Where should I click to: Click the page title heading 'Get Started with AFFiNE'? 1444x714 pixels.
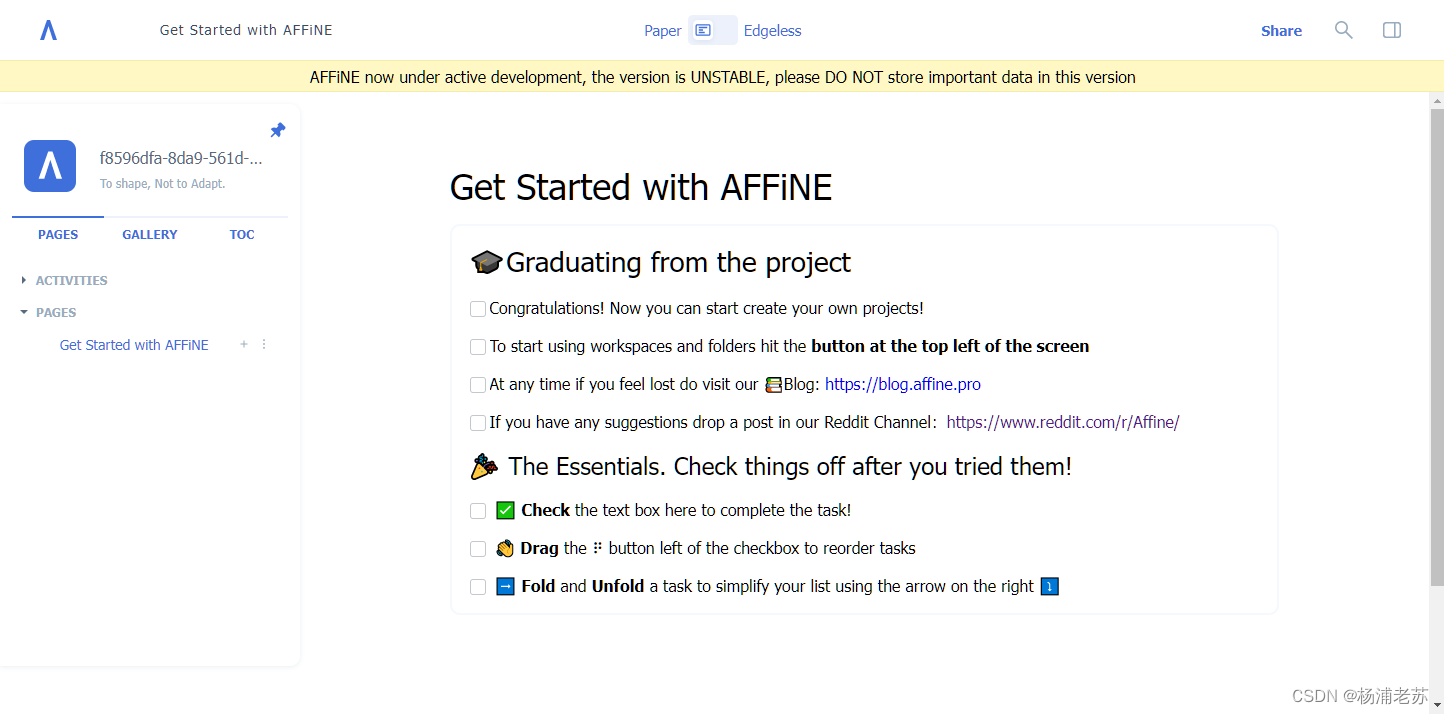[x=641, y=187]
